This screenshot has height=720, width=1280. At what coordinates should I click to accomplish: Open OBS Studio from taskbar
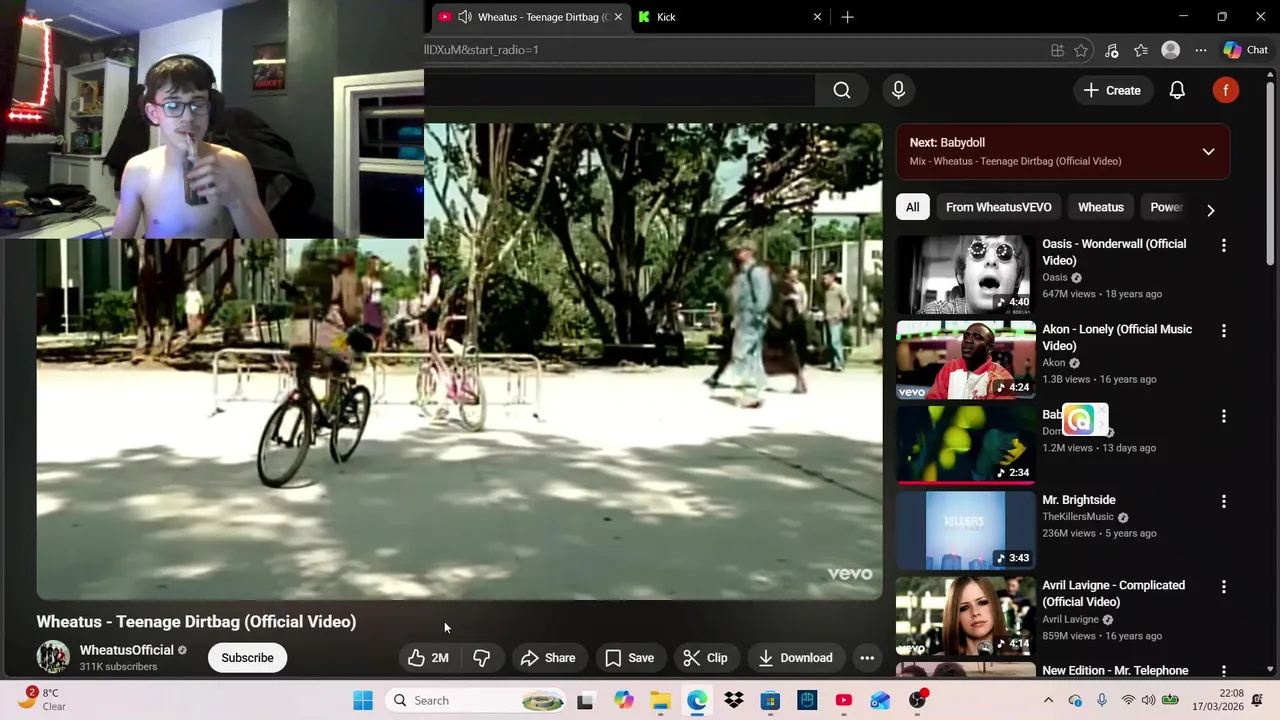917,700
